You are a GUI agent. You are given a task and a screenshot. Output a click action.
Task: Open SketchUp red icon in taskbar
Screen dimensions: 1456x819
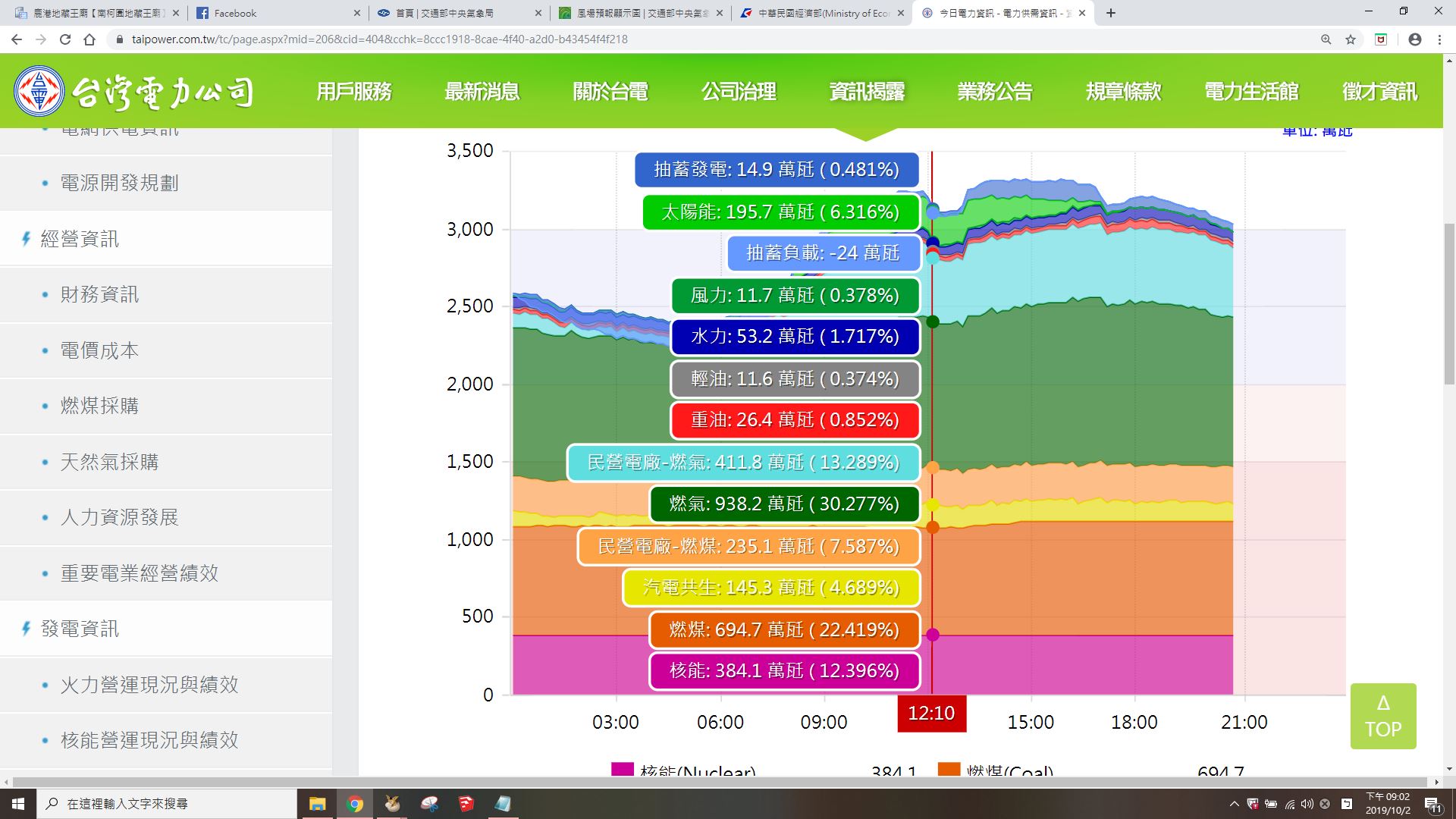[x=466, y=804]
